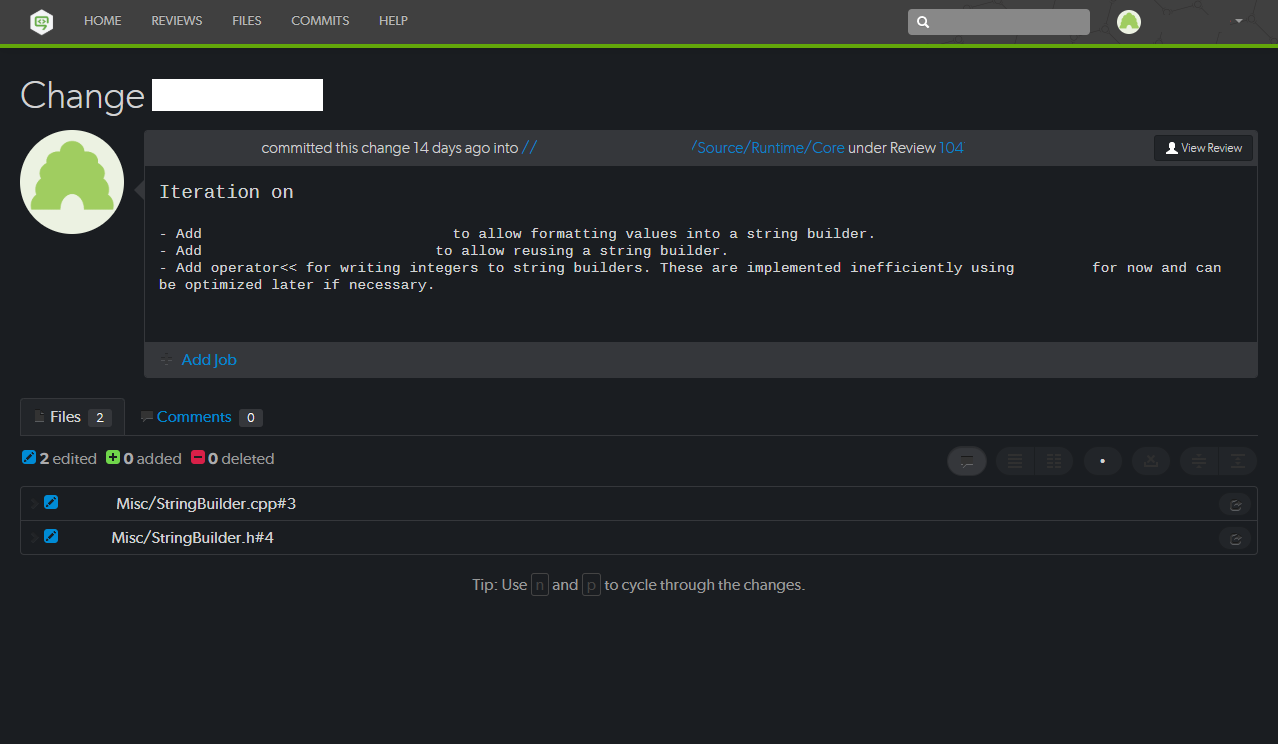Expand all files icon in toolbar
Viewport: 1278px width, 744px height.
[1237, 461]
